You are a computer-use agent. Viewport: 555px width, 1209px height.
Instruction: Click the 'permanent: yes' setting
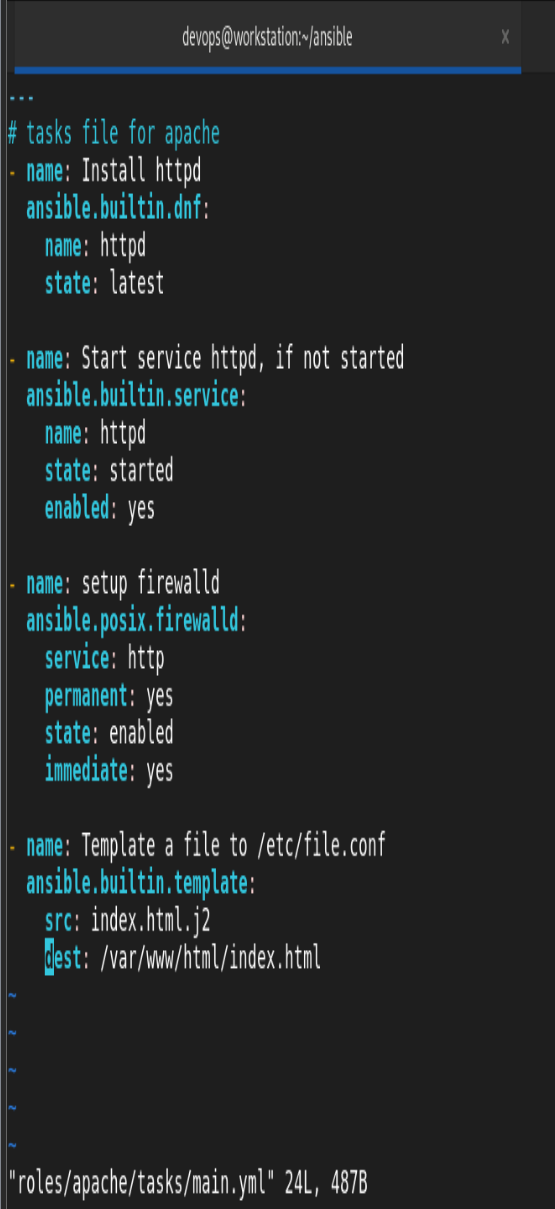109,696
